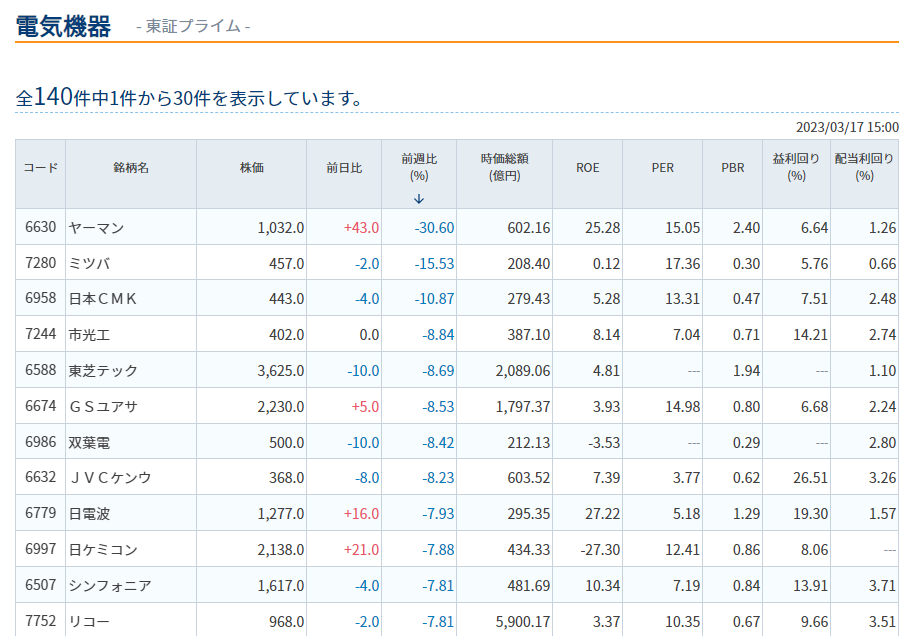
Task: Select code 6997
Action: 40,549
